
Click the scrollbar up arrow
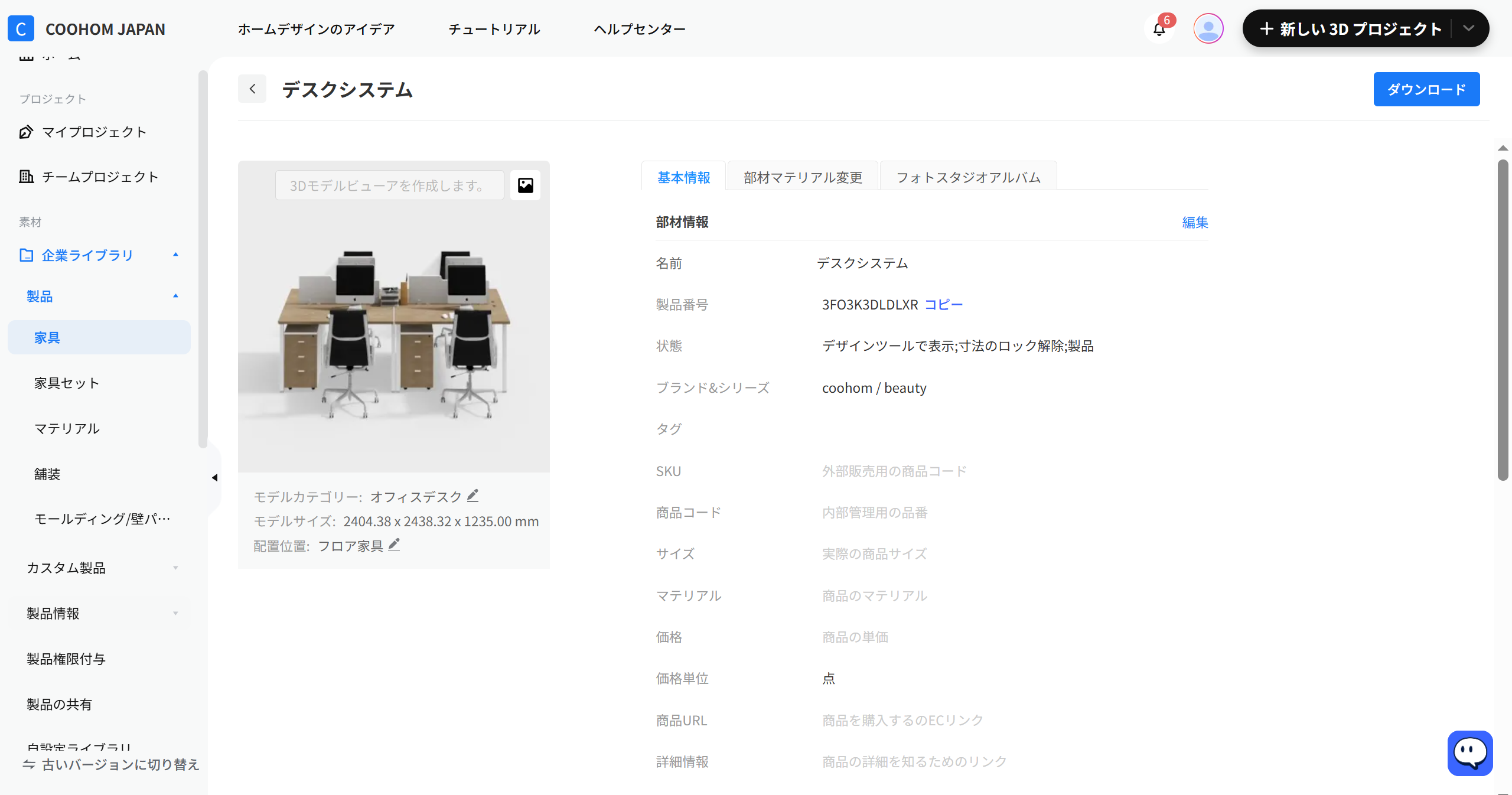pos(1503,148)
